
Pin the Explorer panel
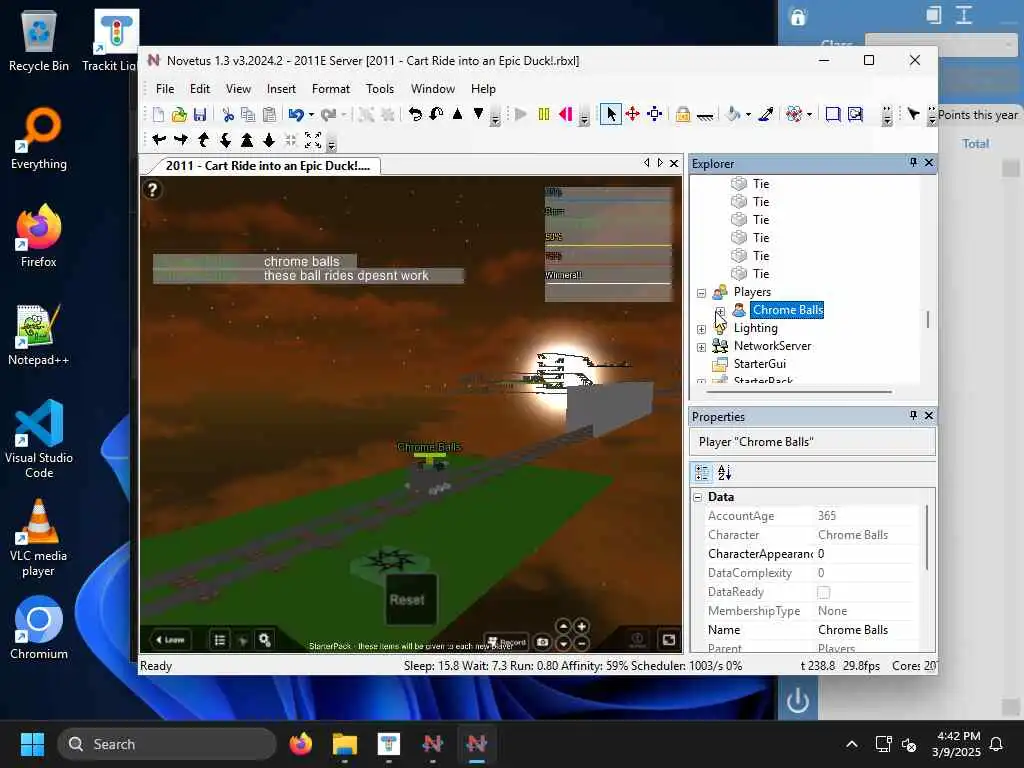913,162
